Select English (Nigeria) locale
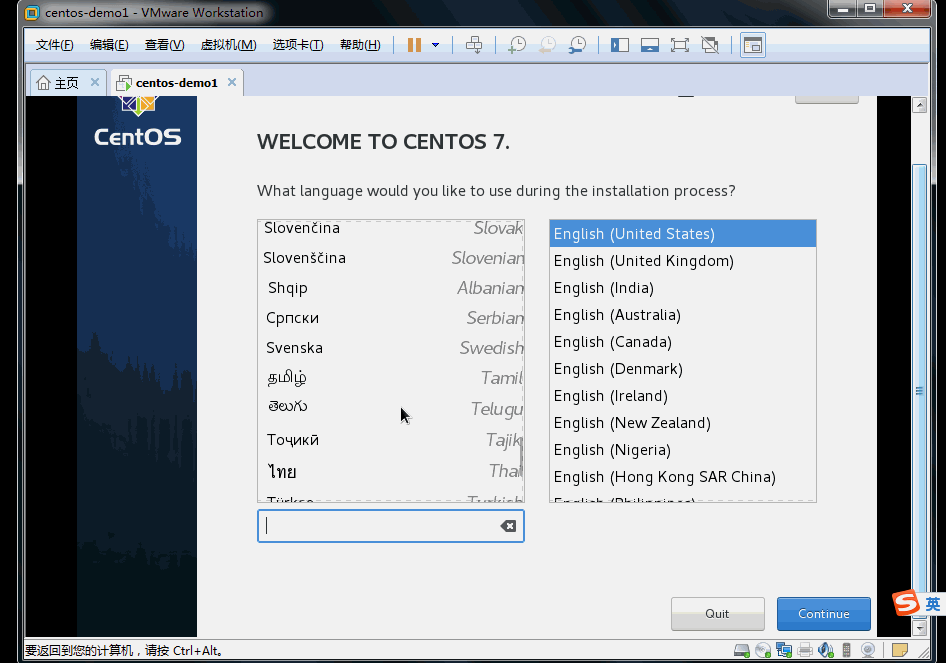This screenshot has width=946, height=663. [682, 450]
